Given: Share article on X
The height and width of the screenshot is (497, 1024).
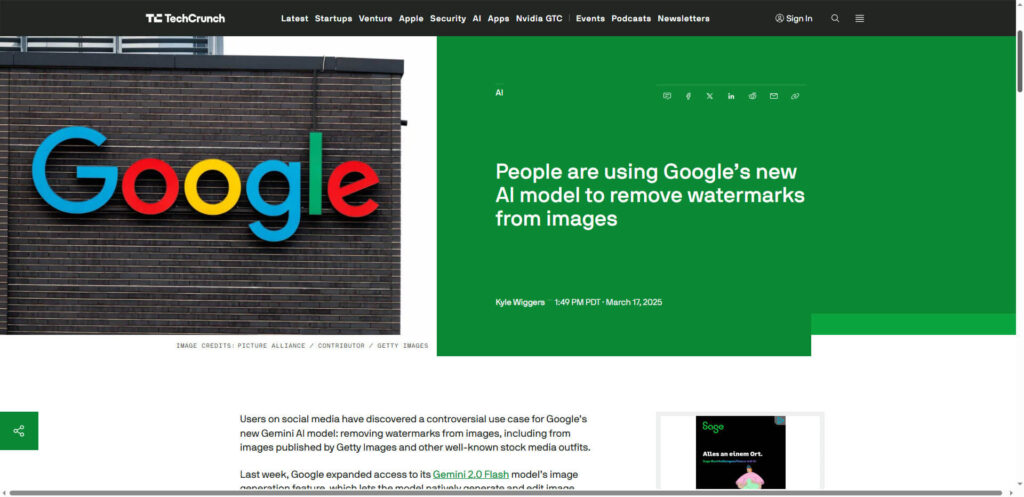Looking at the screenshot, I should [x=710, y=96].
